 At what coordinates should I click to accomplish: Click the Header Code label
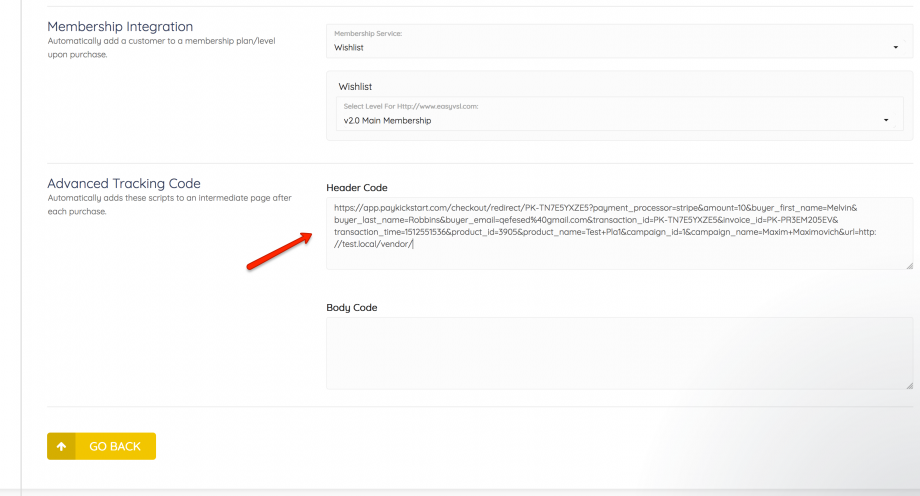pos(356,188)
